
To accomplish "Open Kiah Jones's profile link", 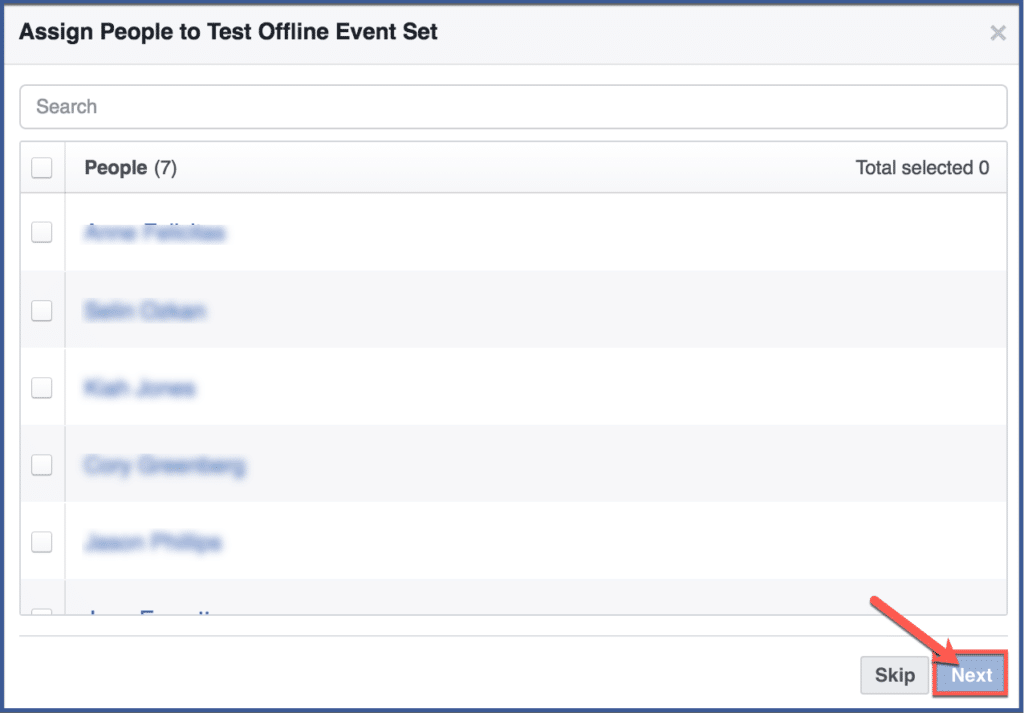I will coord(140,388).
